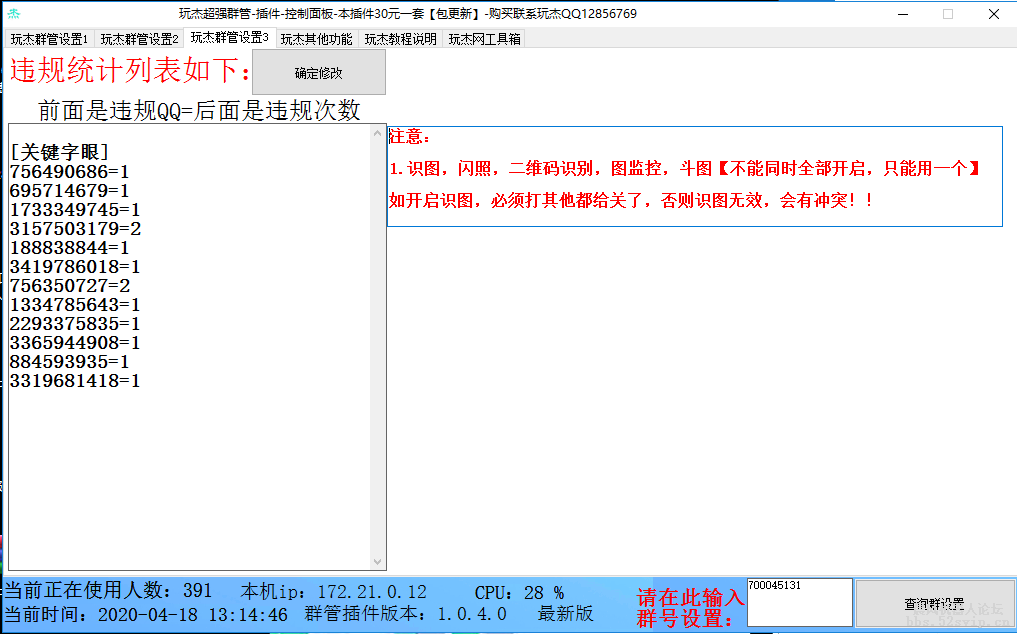
Task: Go to the 玩杰其他功能 tab
Action: [x=316, y=39]
